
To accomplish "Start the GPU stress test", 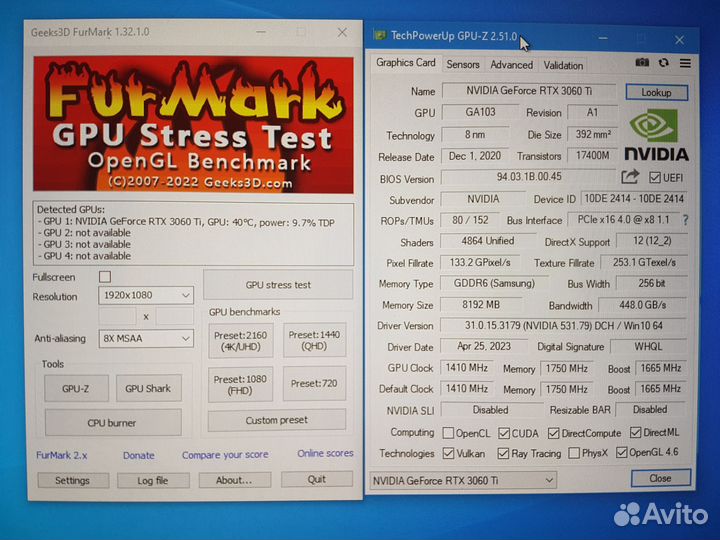I will pos(278,284).
